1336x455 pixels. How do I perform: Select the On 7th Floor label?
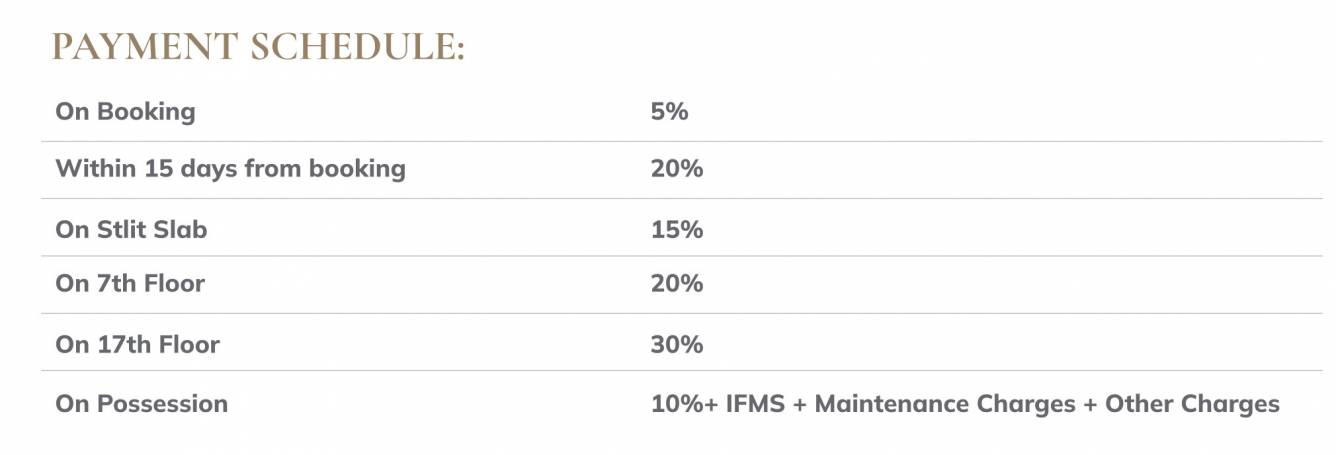point(130,284)
